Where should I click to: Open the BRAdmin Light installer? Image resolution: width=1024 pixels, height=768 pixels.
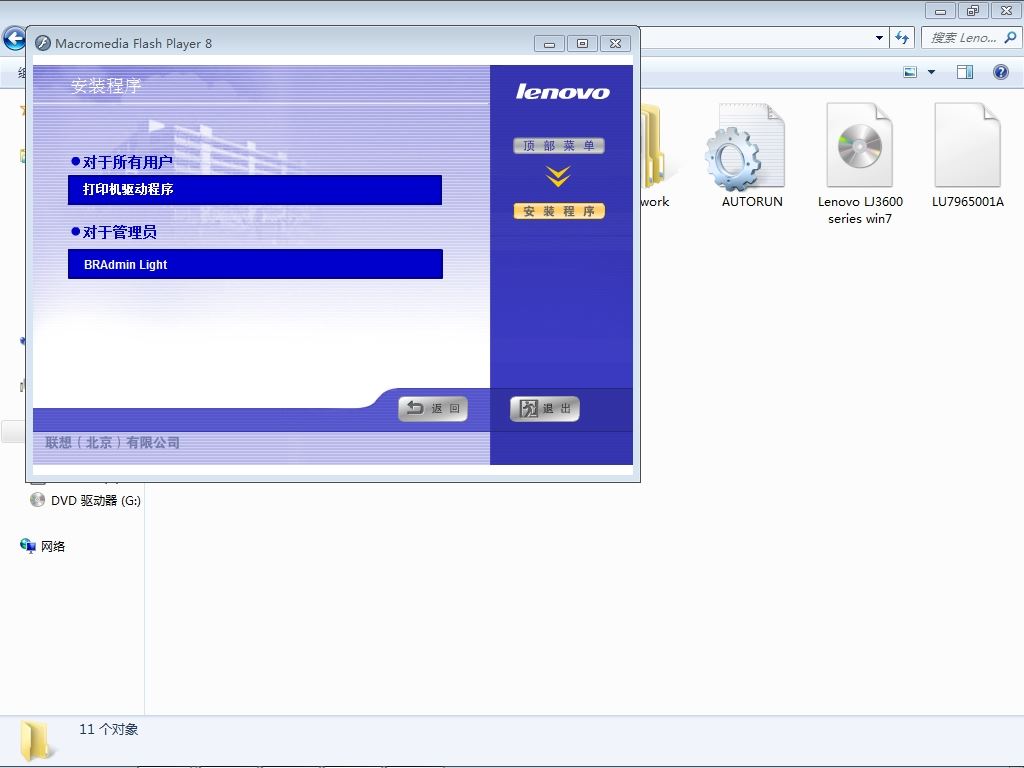tap(255, 264)
